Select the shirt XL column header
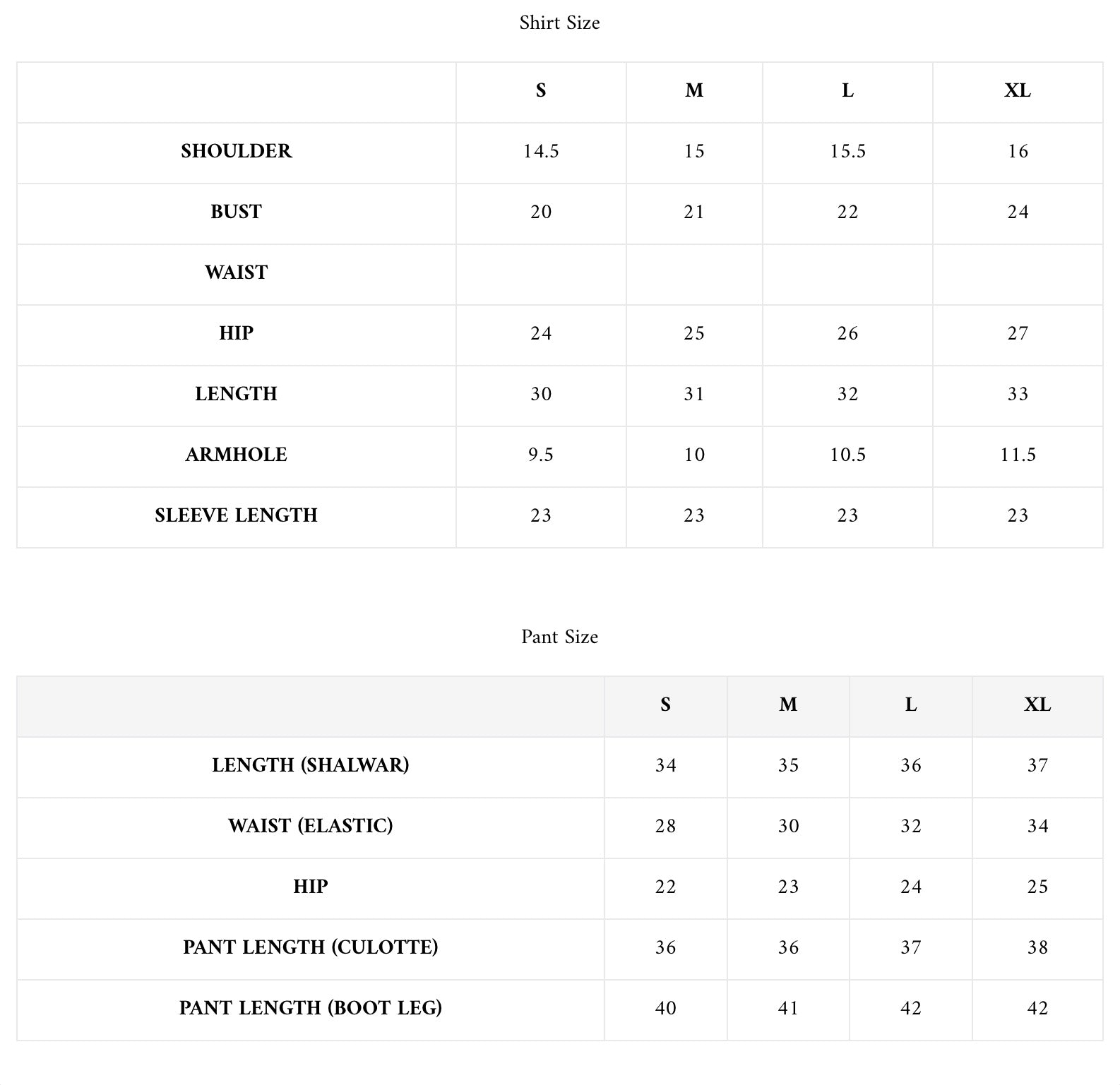The image size is (1120, 1085). 1018,90
